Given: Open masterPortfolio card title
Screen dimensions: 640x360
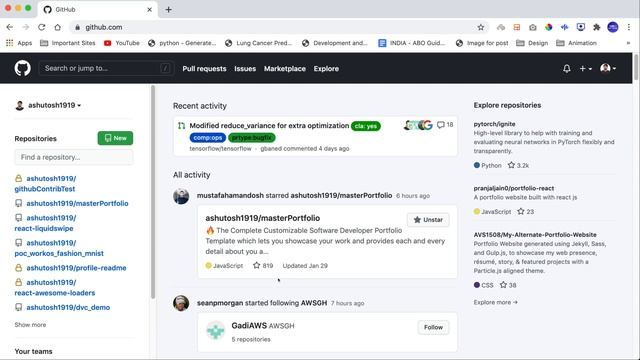Looking at the screenshot, I should [262, 218].
